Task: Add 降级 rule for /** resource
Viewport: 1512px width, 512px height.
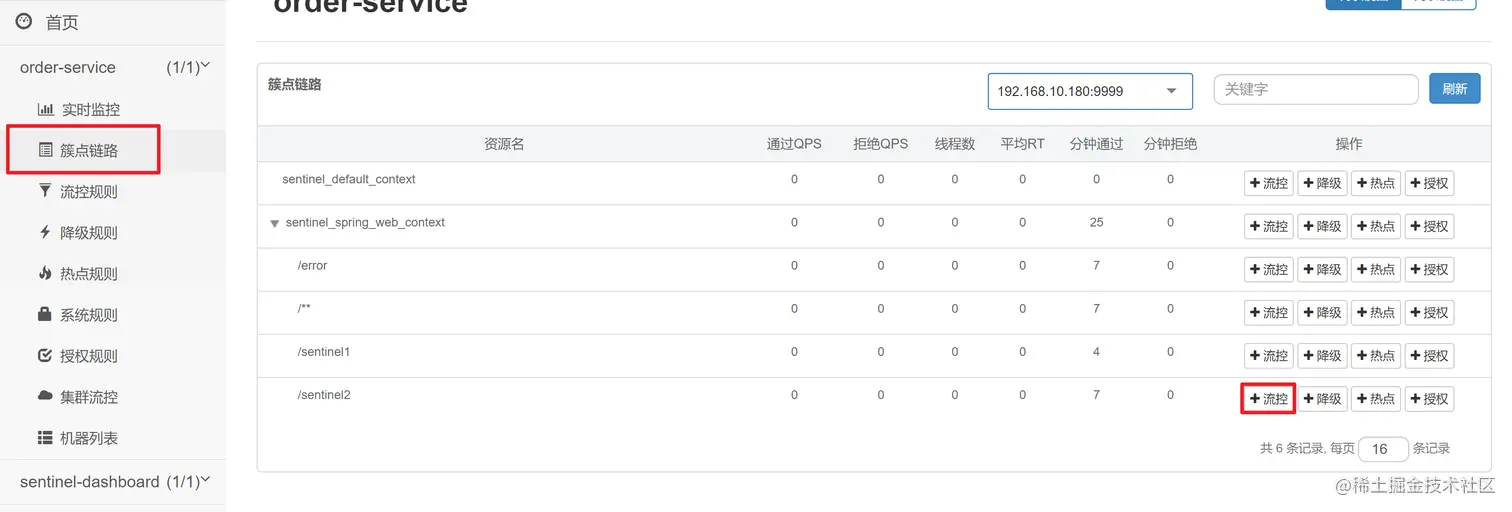Action: pyautogui.click(x=1322, y=313)
